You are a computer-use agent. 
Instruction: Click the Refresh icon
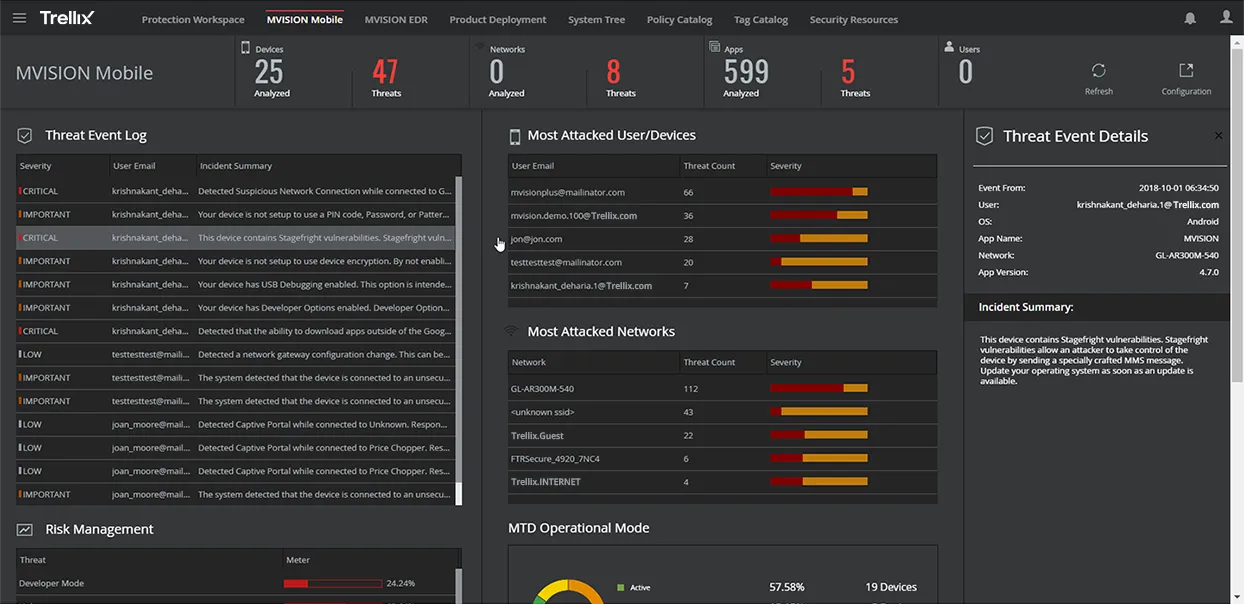coord(1098,71)
